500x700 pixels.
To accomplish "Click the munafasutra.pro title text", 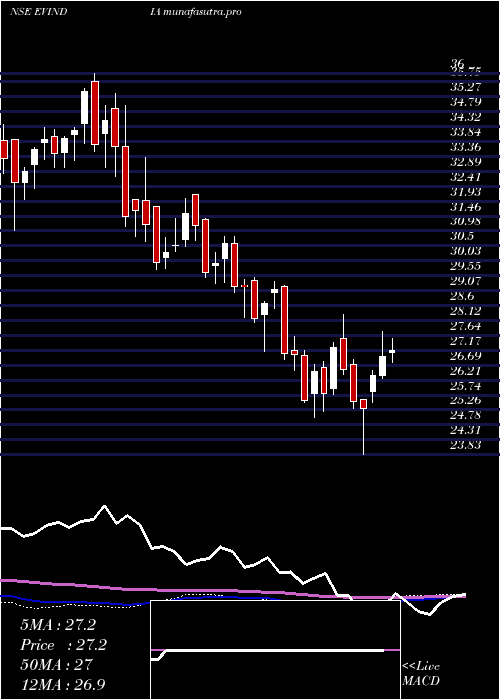I will (x=202, y=12).
